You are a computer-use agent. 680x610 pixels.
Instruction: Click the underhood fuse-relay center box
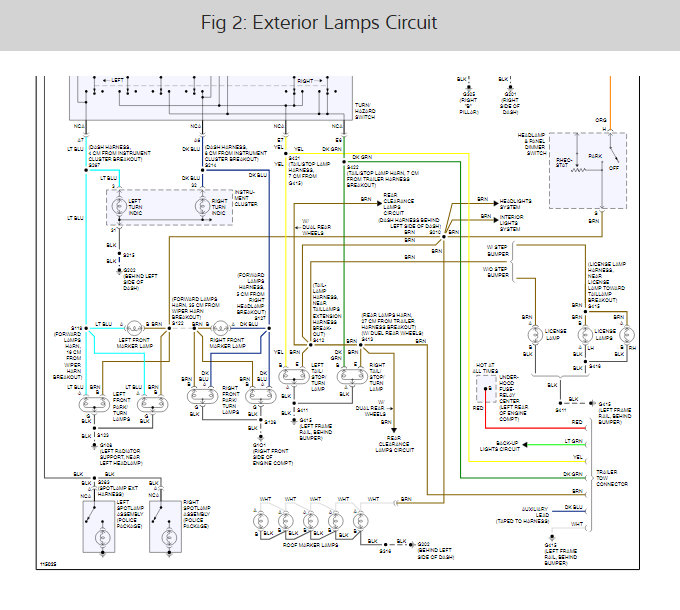tap(487, 389)
